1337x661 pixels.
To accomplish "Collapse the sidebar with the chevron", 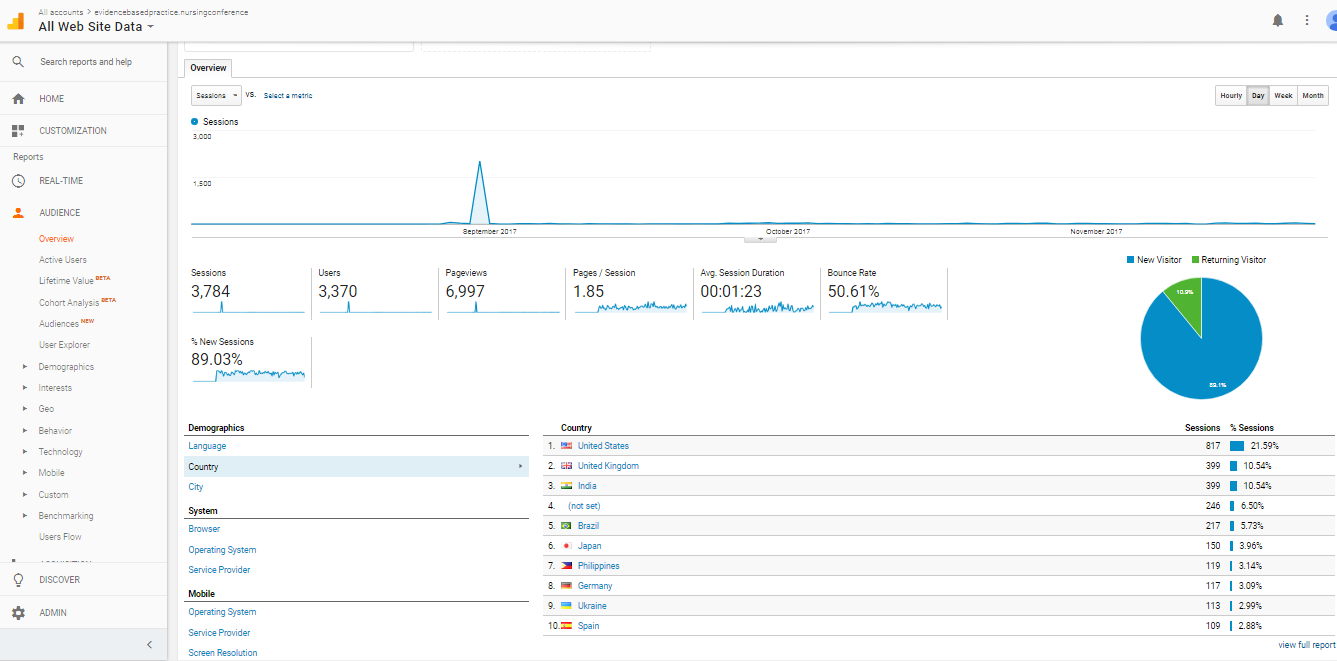I will [149, 645].
